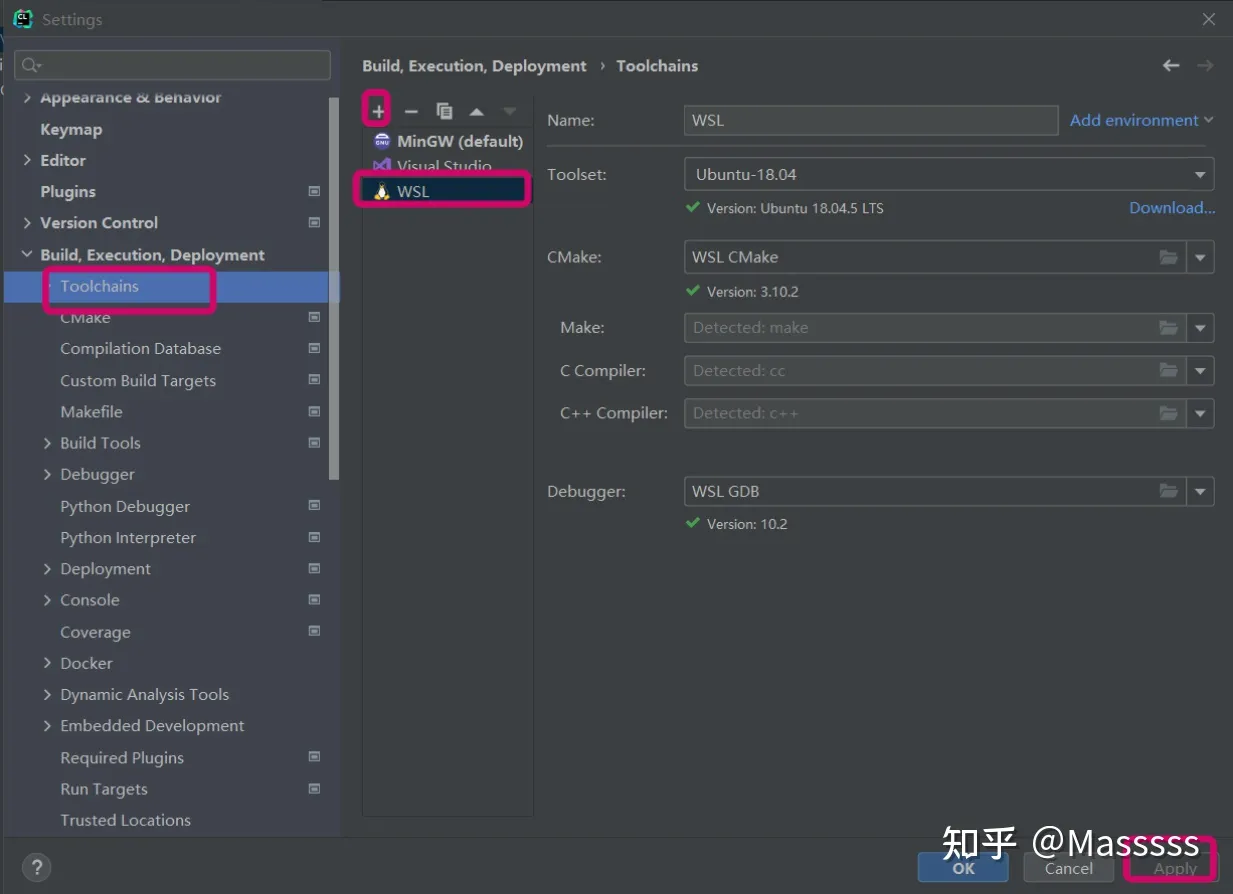Click project-level icon next to Plugins
This screenshot has width=1233, height=894.
[314, 191]
